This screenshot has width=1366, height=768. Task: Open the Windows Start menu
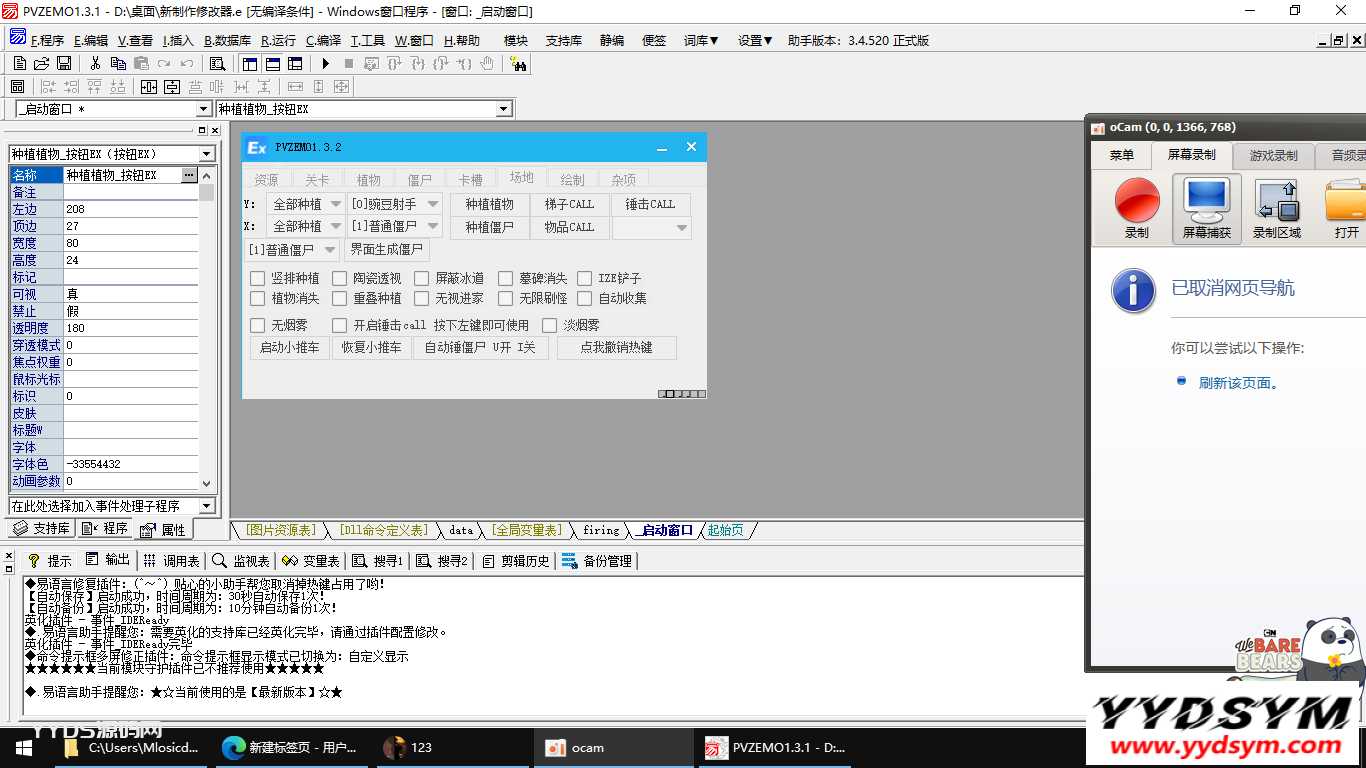click(x=22, y=747)
